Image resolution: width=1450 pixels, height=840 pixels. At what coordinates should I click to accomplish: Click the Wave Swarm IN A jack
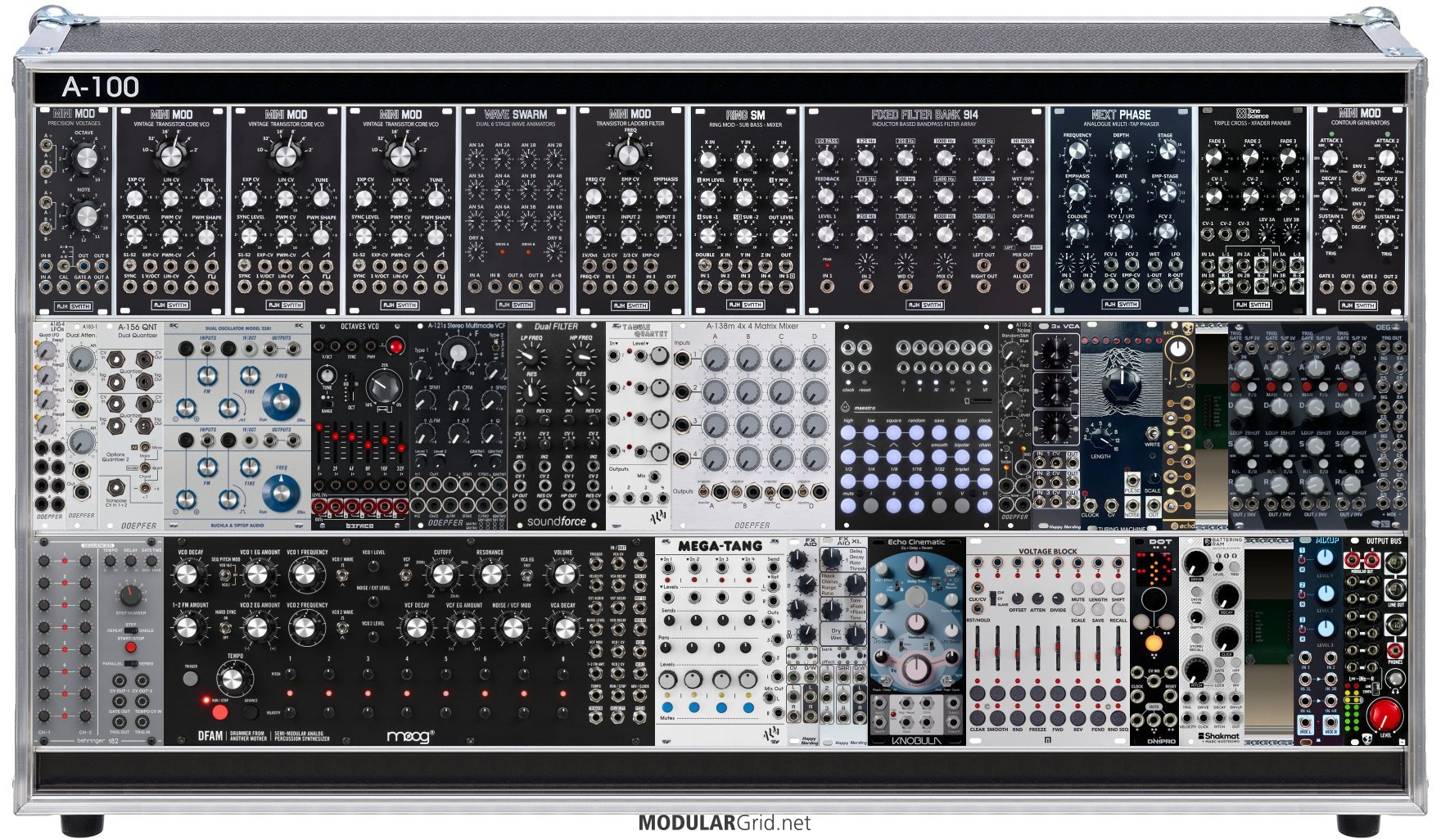pyautogui.click(x=475, y=287)
